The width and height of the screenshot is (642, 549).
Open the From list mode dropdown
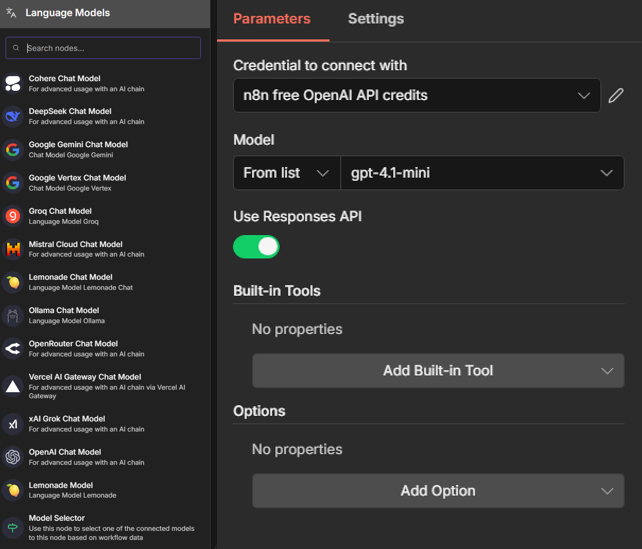tap(287, 173)
